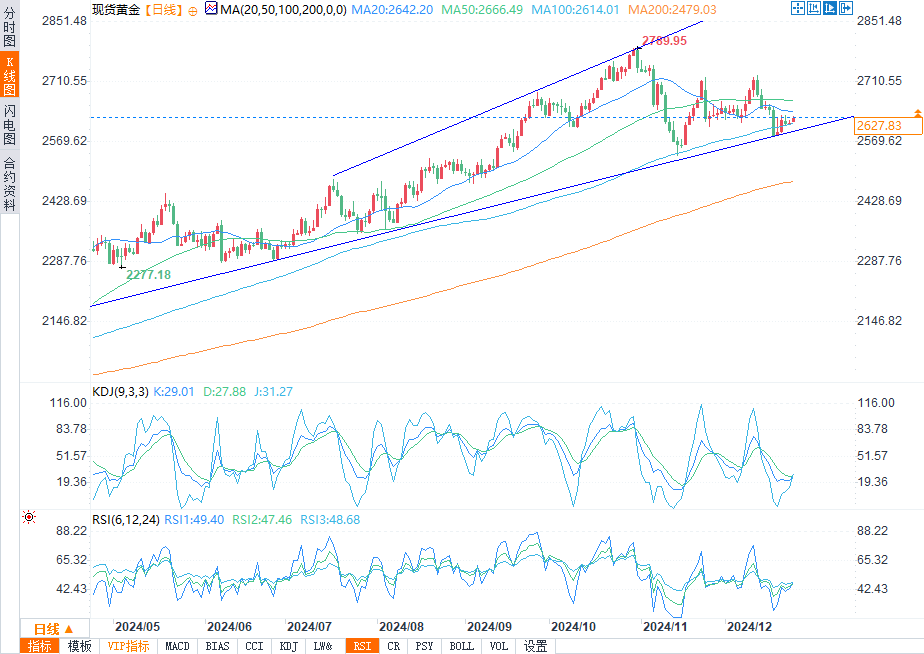Click the axis-with-left-arrow icon at top right
The image size is (924, 654).
click(814, 8)
